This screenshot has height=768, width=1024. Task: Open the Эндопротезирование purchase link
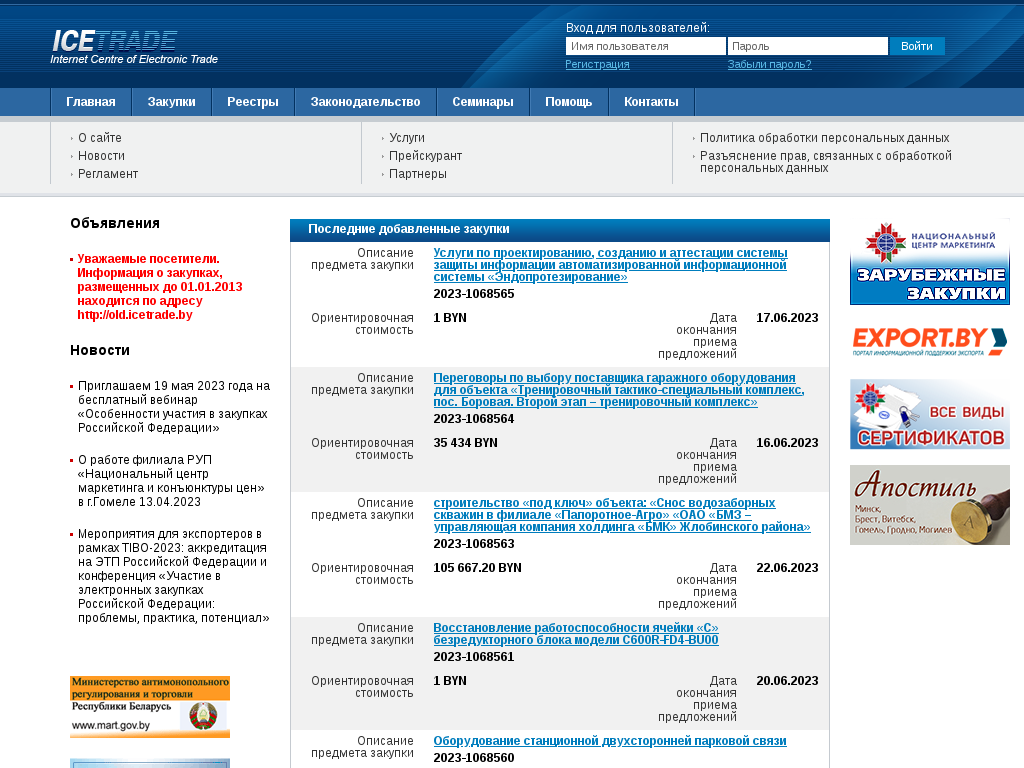[610, 264]
